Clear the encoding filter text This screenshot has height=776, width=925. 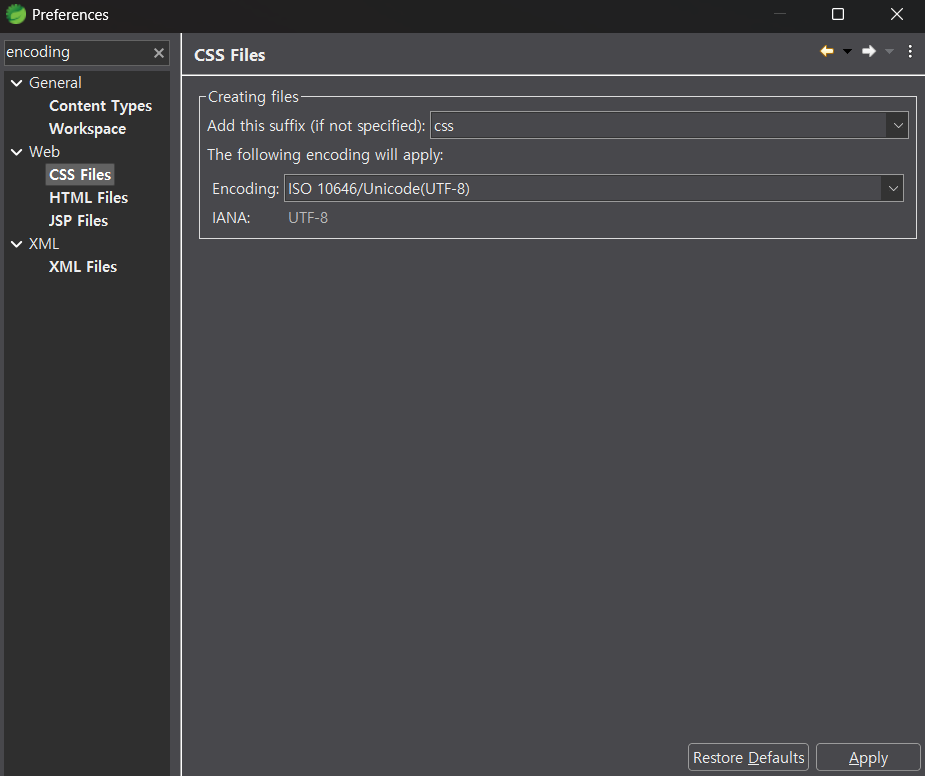click(159, 53)
